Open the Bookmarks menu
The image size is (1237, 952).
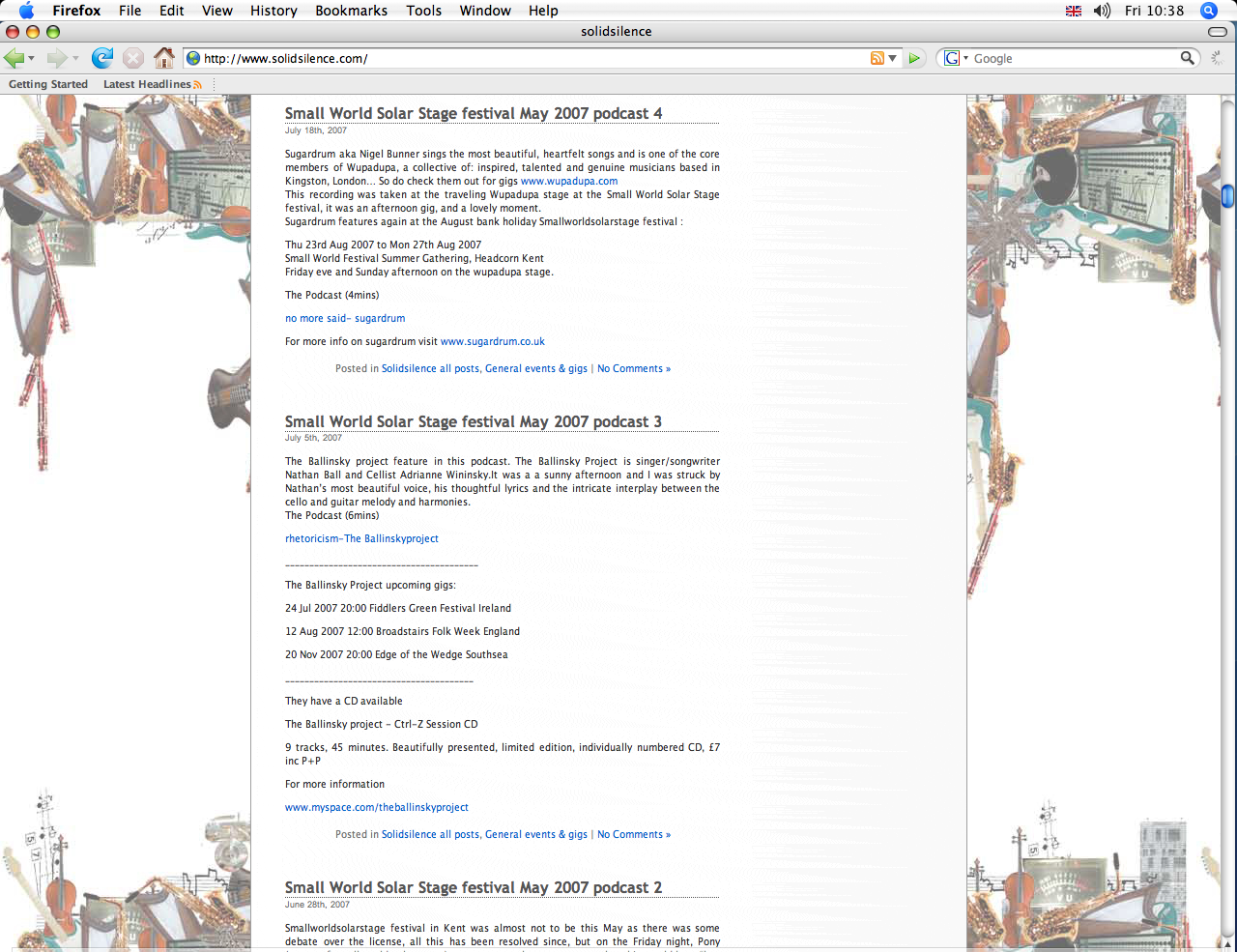(351, 11)
